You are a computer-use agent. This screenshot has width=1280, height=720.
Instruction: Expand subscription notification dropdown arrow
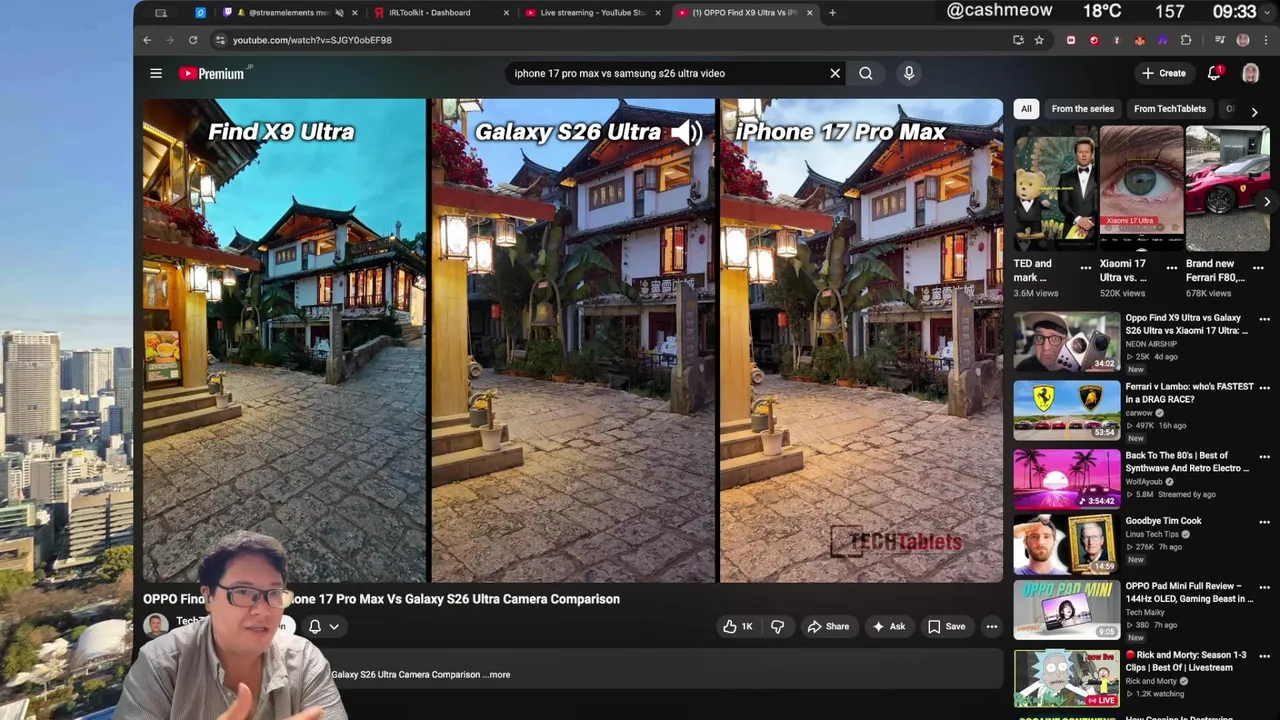(334, 627)
